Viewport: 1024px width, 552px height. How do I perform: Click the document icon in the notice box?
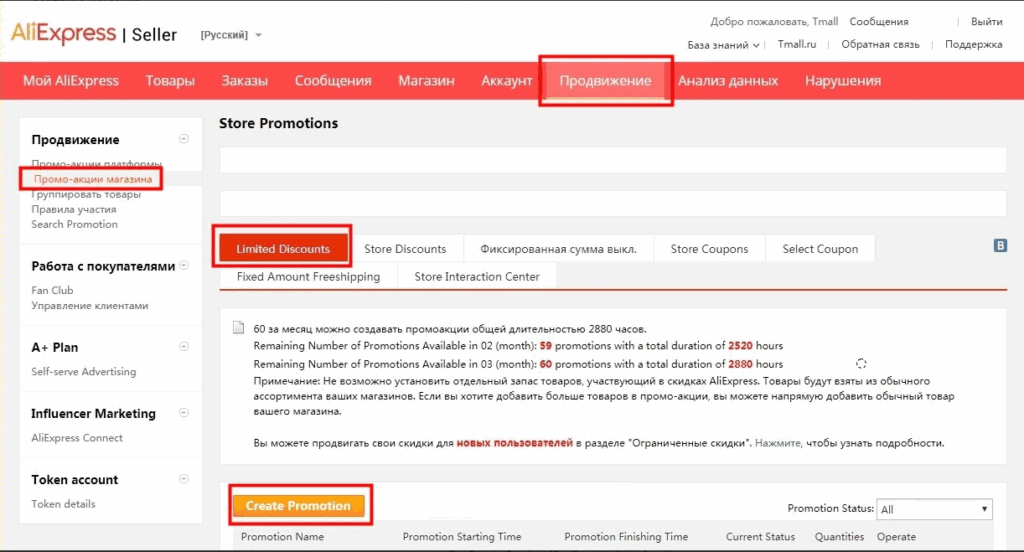click(238, 328)
